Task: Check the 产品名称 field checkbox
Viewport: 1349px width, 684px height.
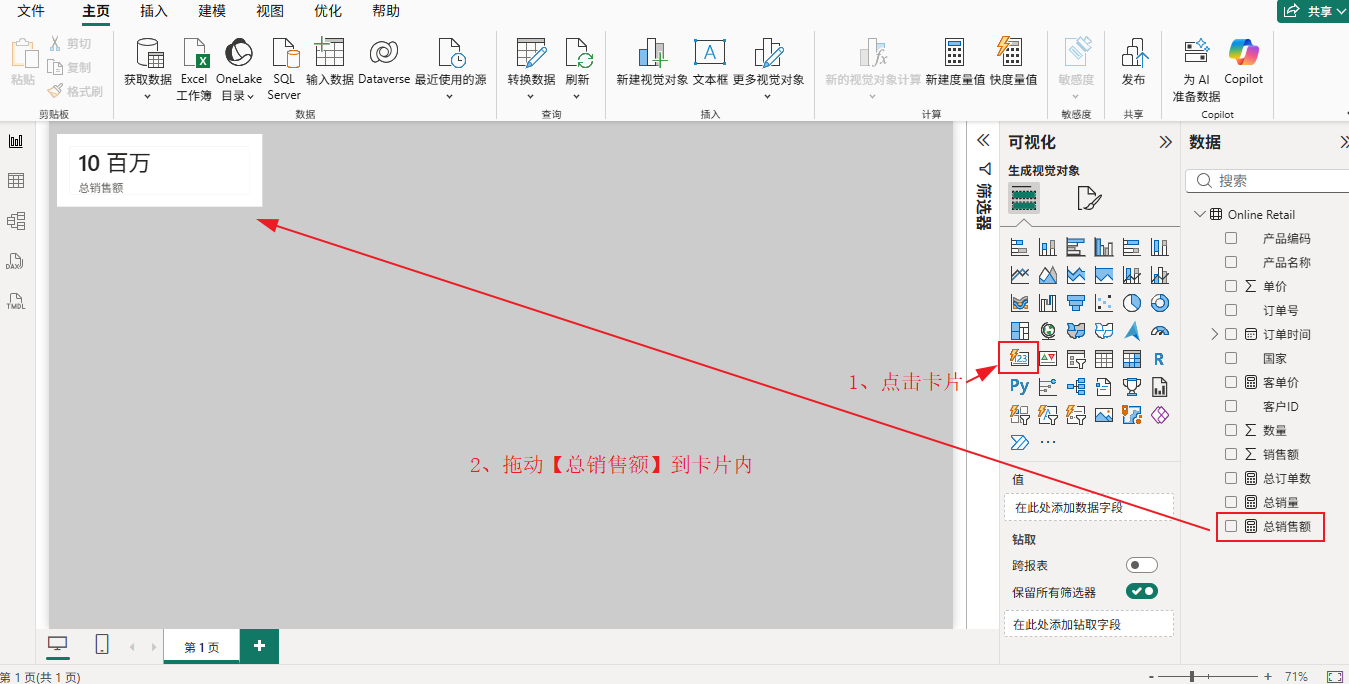Action: tap(1231, 262)
